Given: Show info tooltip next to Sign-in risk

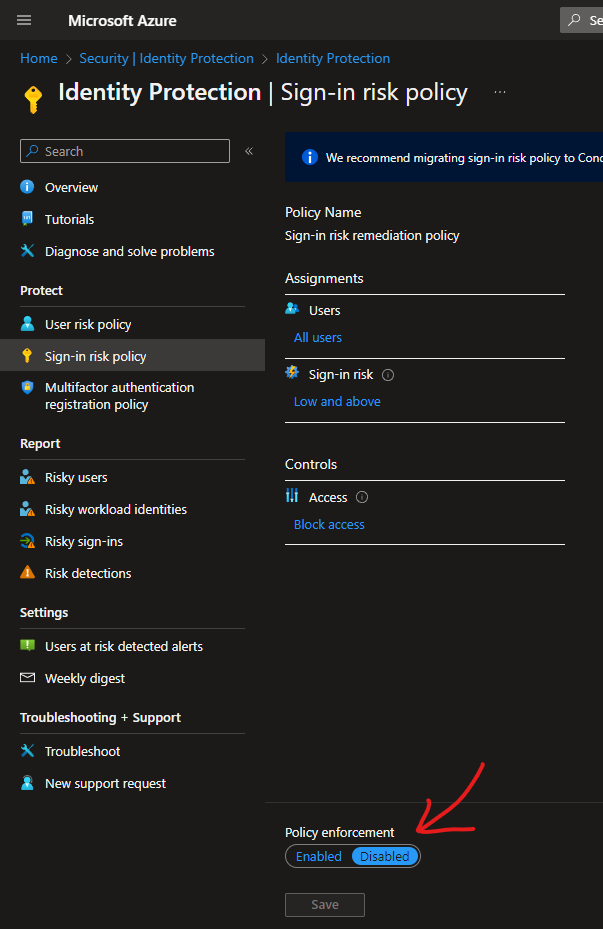Looking at the screenshot, I should (x=388, y=375).
